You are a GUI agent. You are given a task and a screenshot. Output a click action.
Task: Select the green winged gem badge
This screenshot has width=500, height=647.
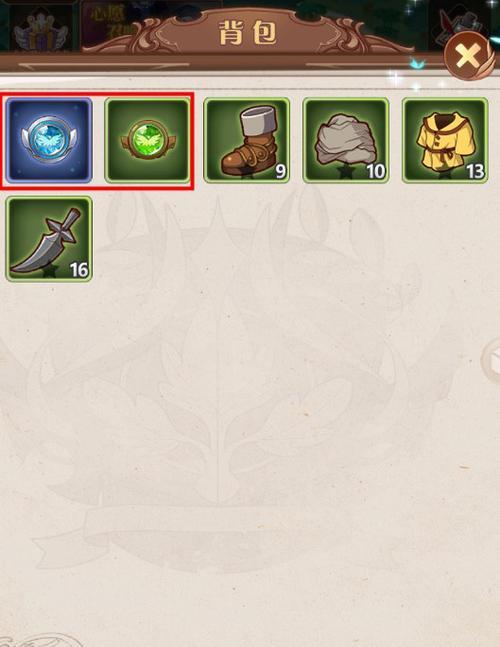click(x=148, y=140)
